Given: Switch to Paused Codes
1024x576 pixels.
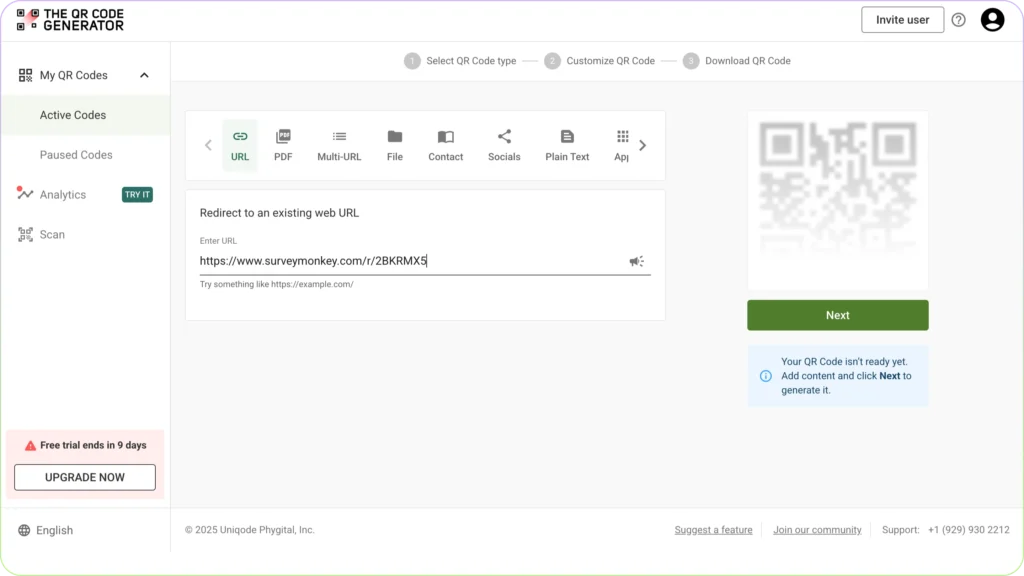Looking at the screenshot, I should pos(74,154).
